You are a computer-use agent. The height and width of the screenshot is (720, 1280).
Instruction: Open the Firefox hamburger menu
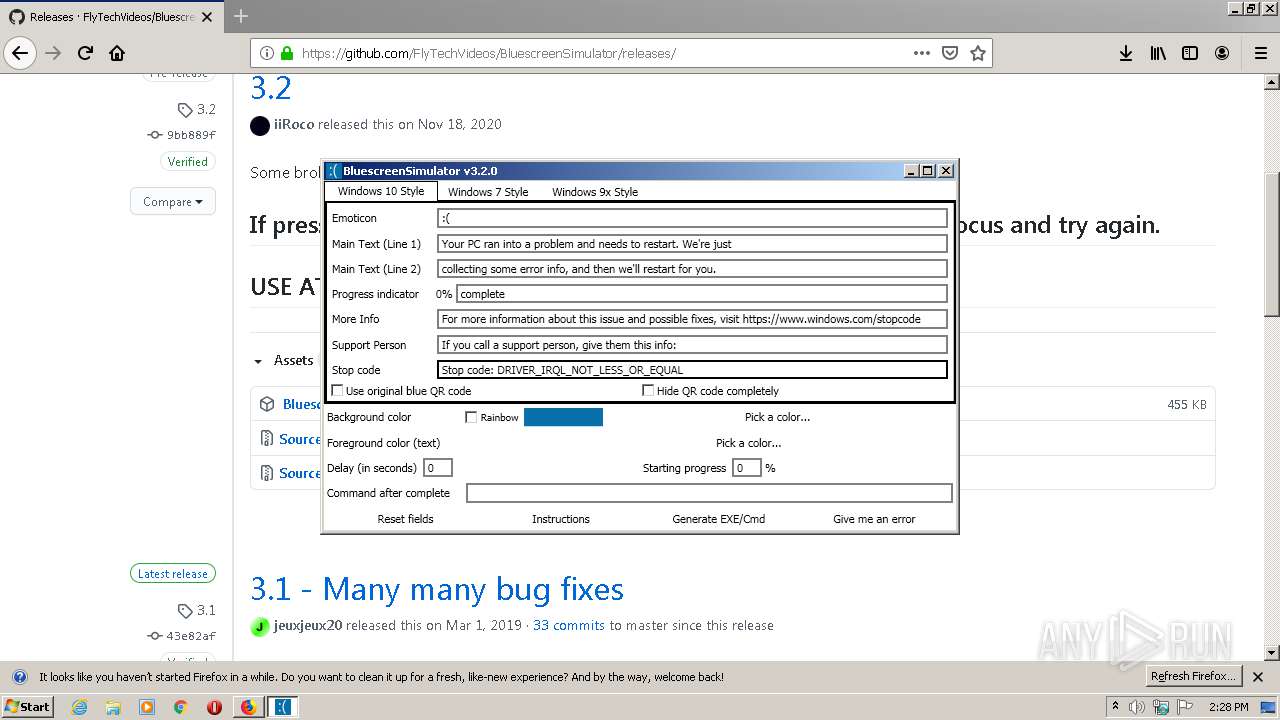pos(1260,53)
